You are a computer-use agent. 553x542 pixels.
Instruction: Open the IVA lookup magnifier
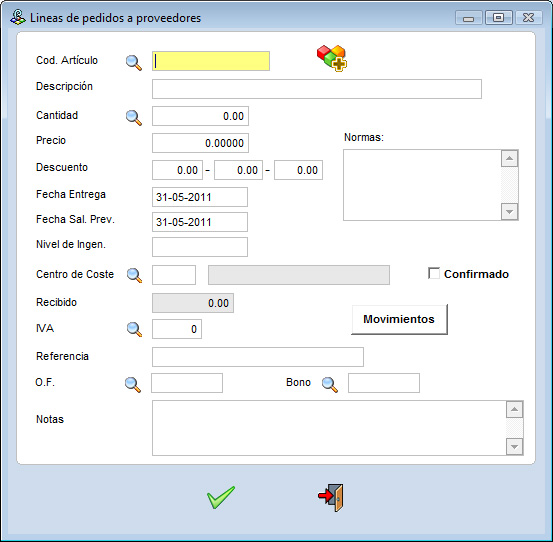[134, 329]
